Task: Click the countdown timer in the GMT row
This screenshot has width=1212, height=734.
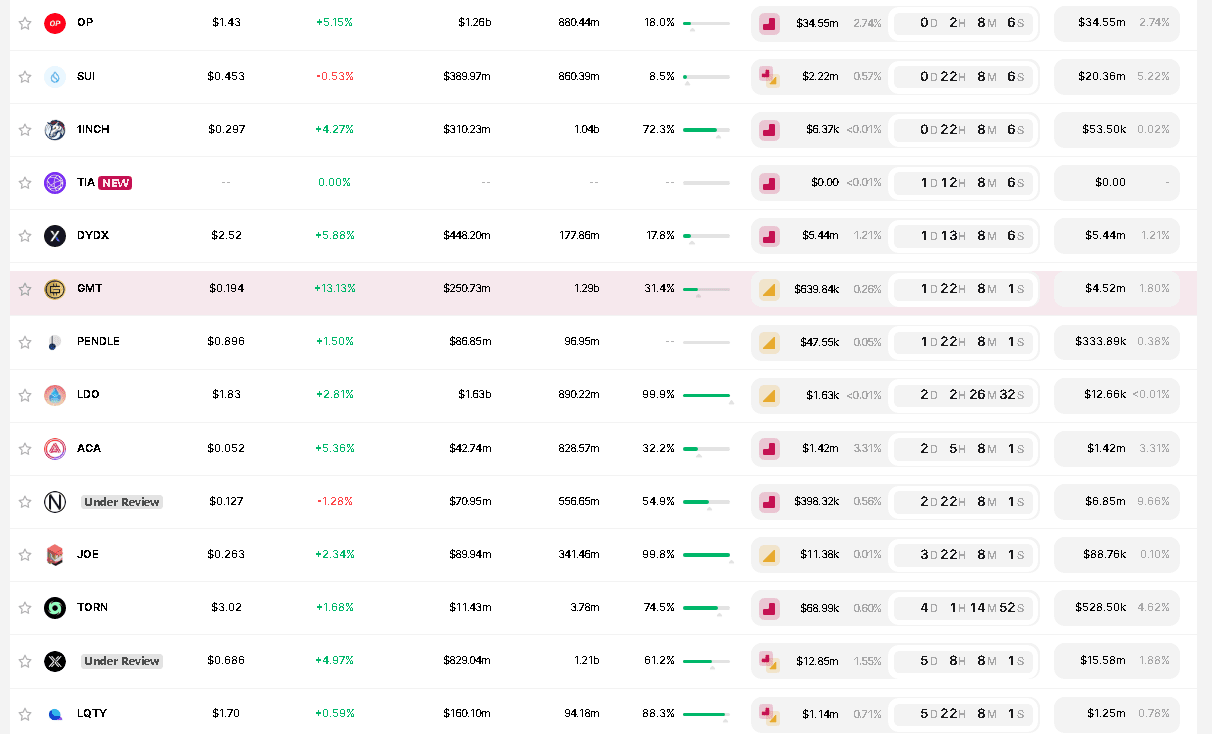Action: [962, 288]
